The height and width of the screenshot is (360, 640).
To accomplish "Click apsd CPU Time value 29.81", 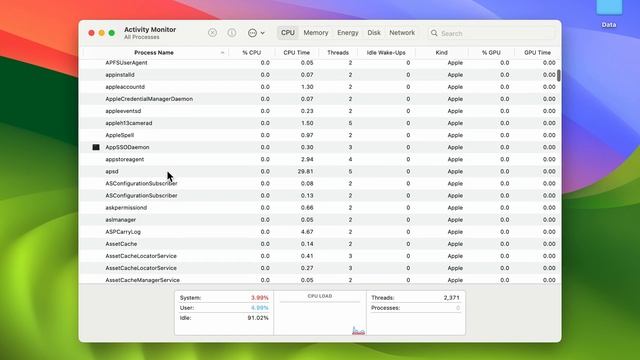I will 305,171.
